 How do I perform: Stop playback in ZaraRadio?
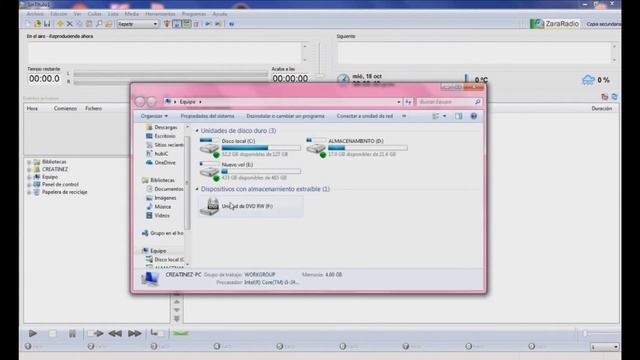coord(53,333)
